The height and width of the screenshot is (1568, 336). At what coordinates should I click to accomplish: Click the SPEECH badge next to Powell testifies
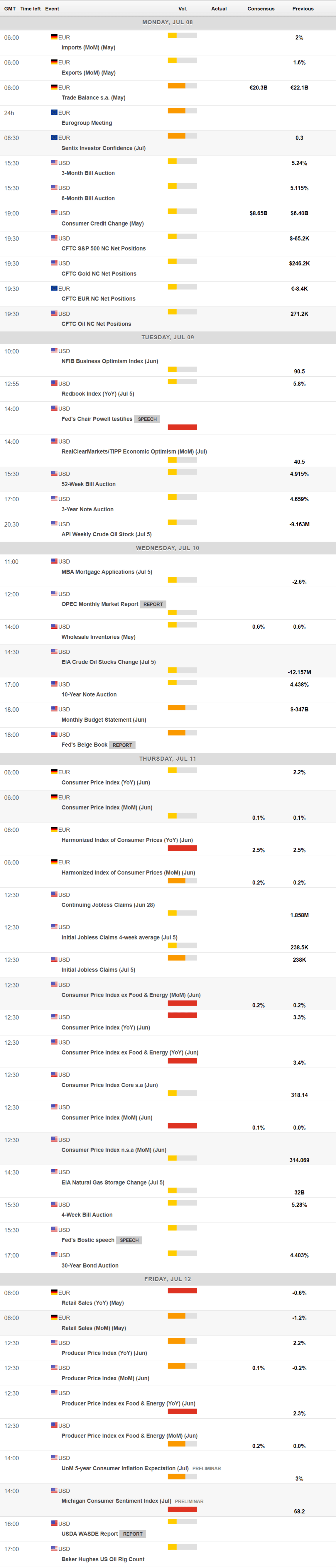(147, 420)
